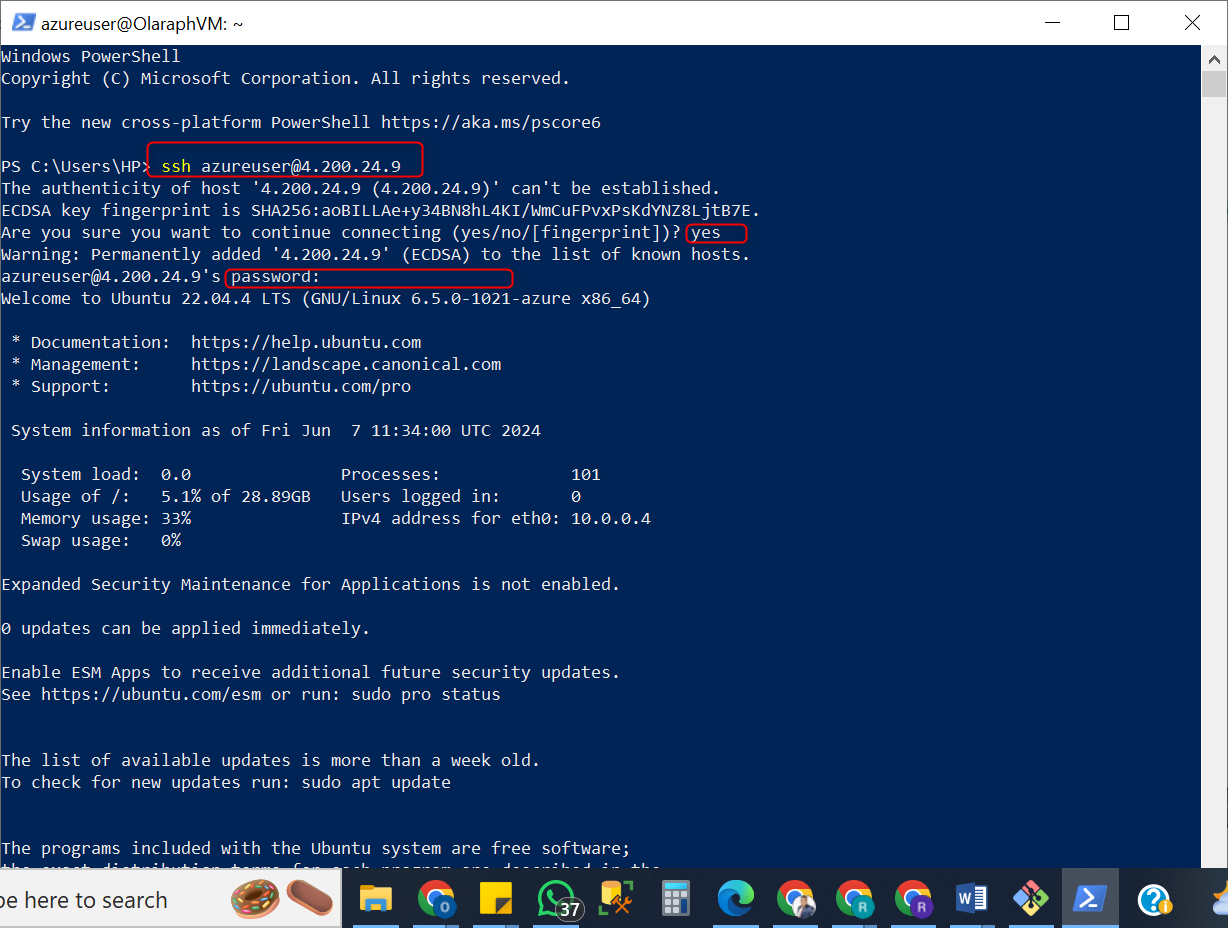Click the typed 'yes' response
The height and width of the screenshot is (928, 1228).
click(706, 232)
